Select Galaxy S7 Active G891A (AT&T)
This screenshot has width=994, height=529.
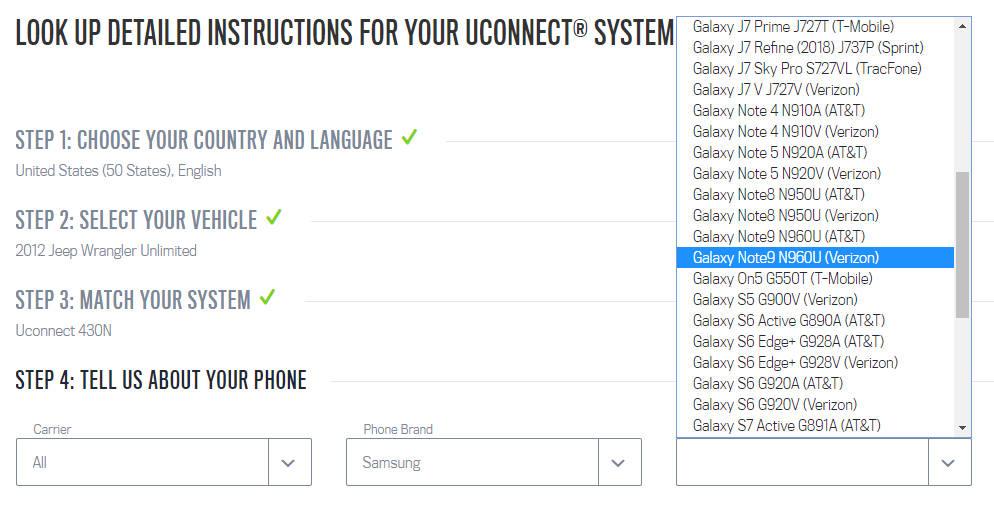[786, 425]
